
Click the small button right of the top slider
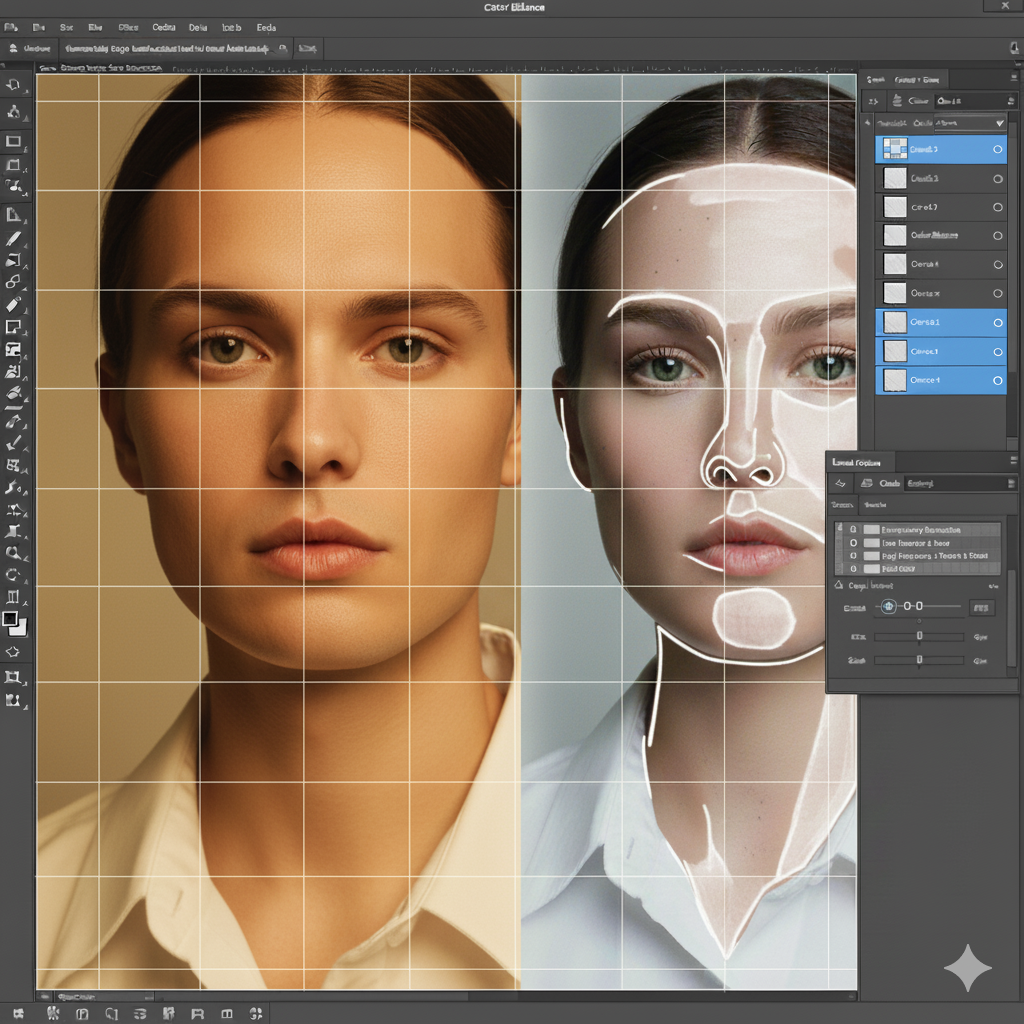(982, 607)
